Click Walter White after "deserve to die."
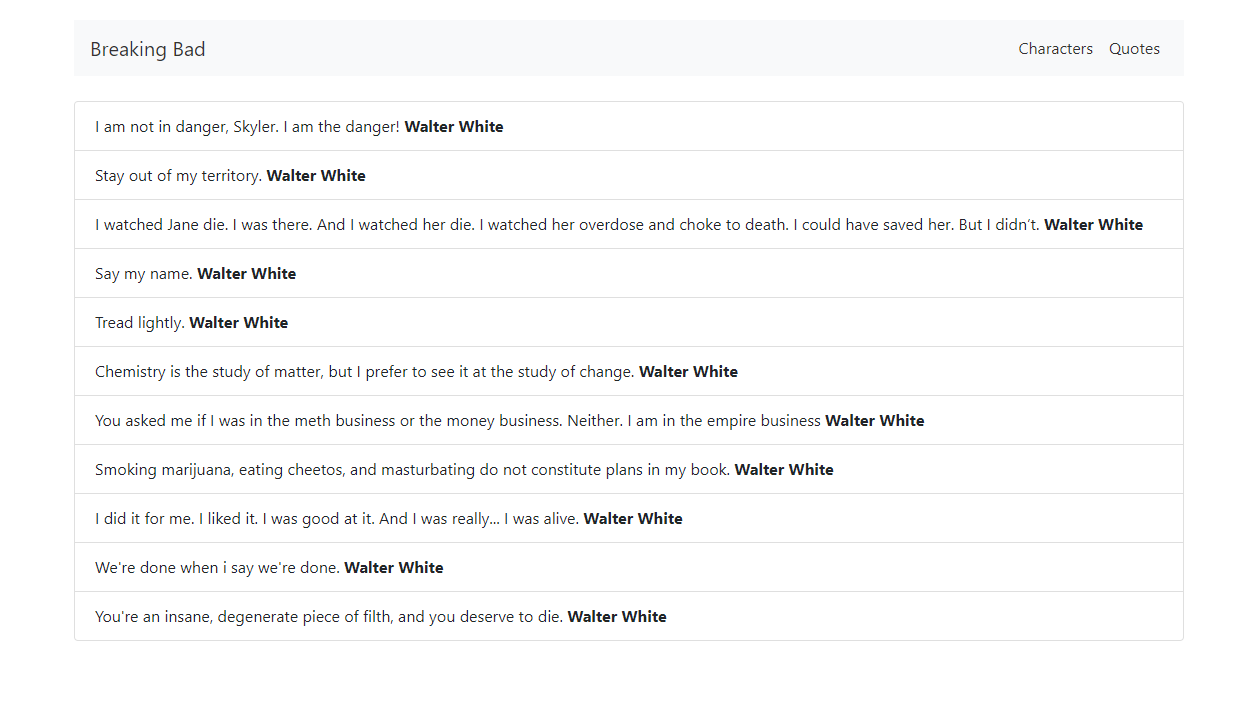The height and width of the screenshot is (720, 1255). [617, 617]
